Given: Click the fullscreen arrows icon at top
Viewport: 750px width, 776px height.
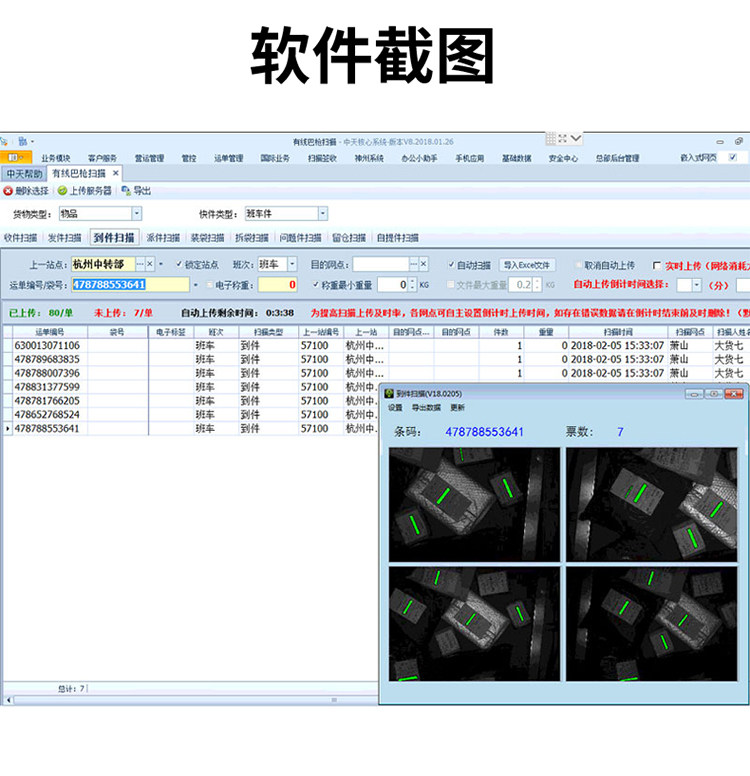Looking at the screenshot, I should 563,139.
